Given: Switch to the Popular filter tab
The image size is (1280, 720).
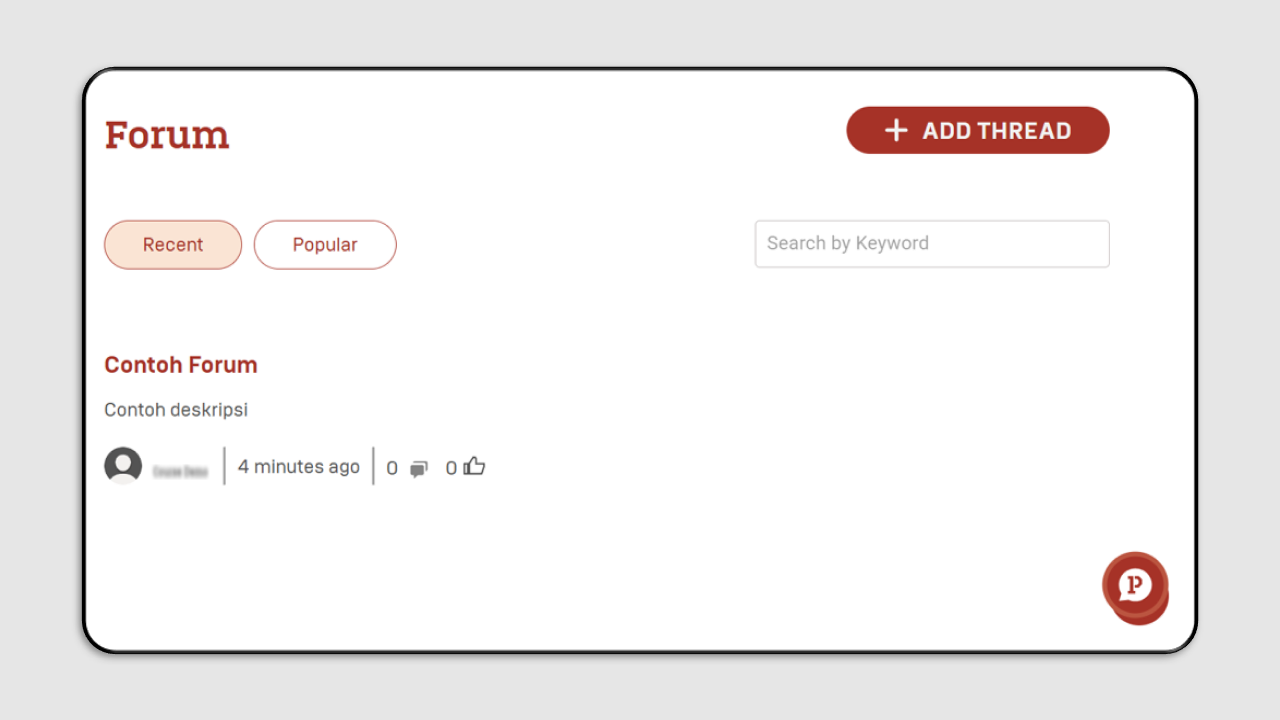Looking at the screenshot, I should coord(325,245).
